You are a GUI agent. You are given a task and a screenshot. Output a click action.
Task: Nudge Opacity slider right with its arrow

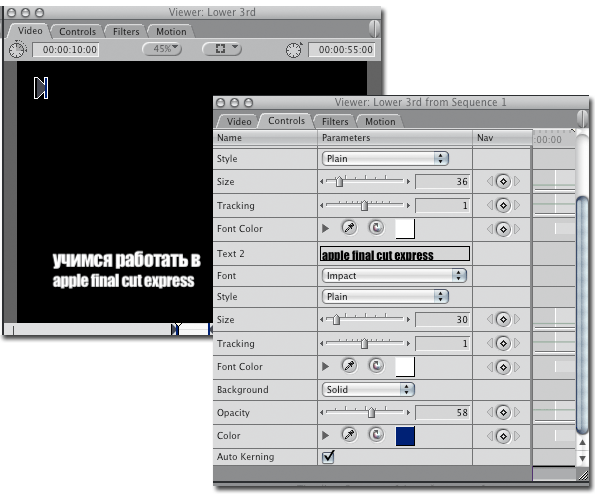[x=408, y=412]
